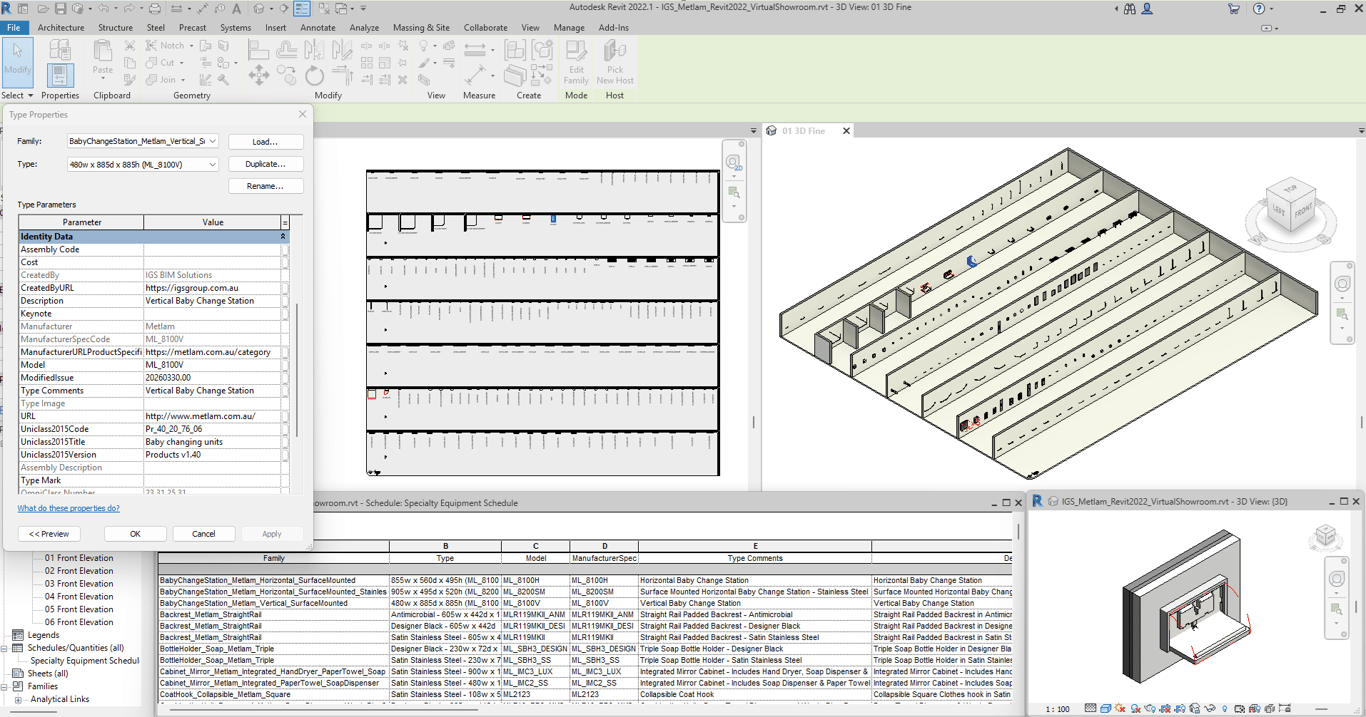This screenshot has width=1366, height=717.
Task: Click the << Preview button
Action: [x=49, y=534]
